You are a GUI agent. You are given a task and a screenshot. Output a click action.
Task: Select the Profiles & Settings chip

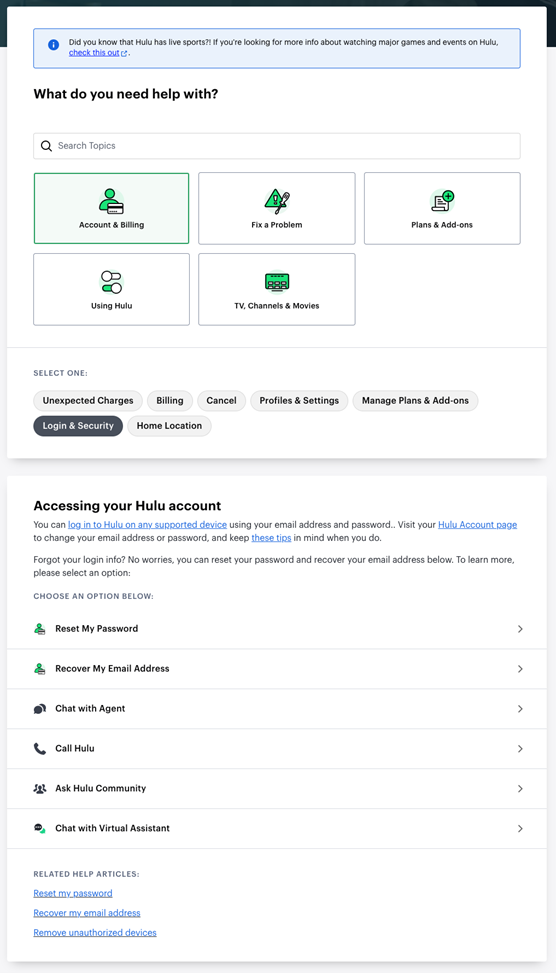pos(299,401)
